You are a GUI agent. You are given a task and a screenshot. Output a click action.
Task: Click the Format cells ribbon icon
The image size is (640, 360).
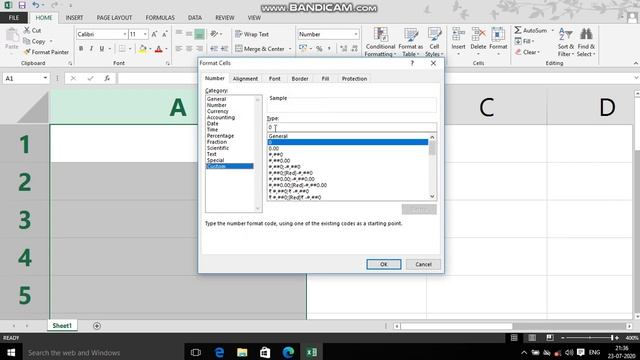(498, 35)
